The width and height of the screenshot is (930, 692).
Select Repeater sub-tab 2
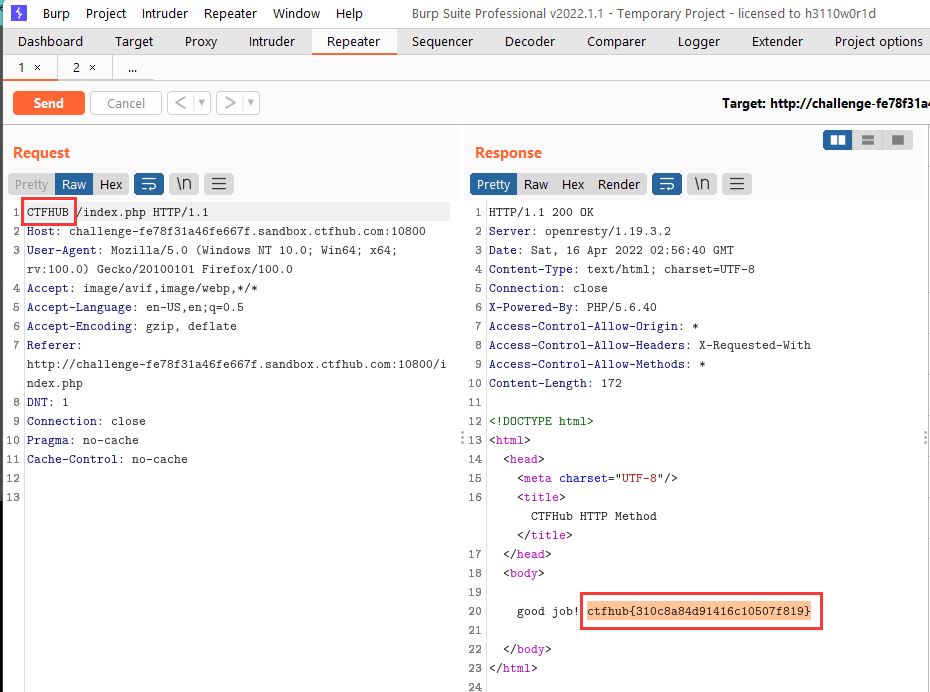tap(76, 68)
